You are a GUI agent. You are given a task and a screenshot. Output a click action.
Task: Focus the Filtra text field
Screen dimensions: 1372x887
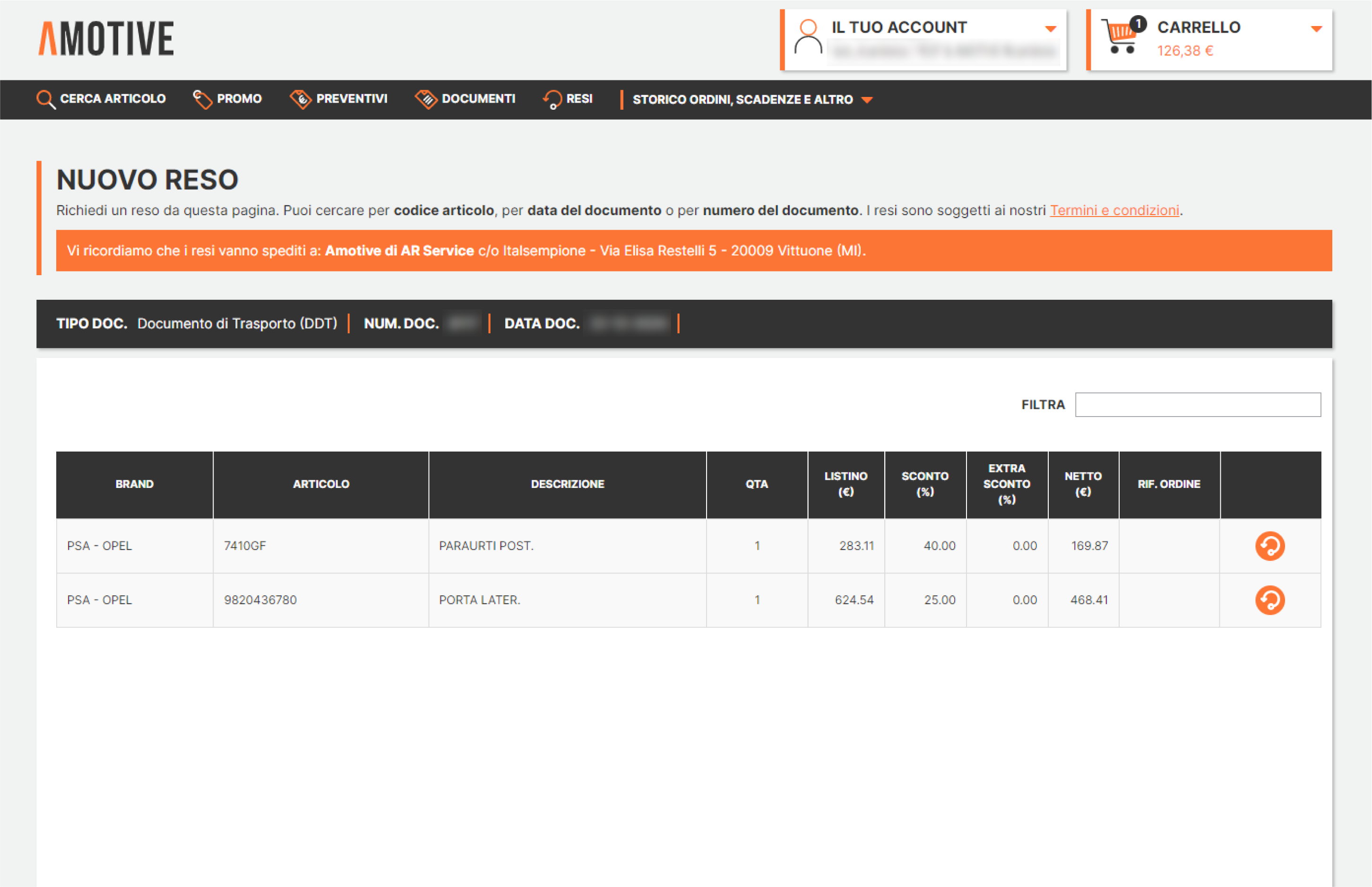1198,404
